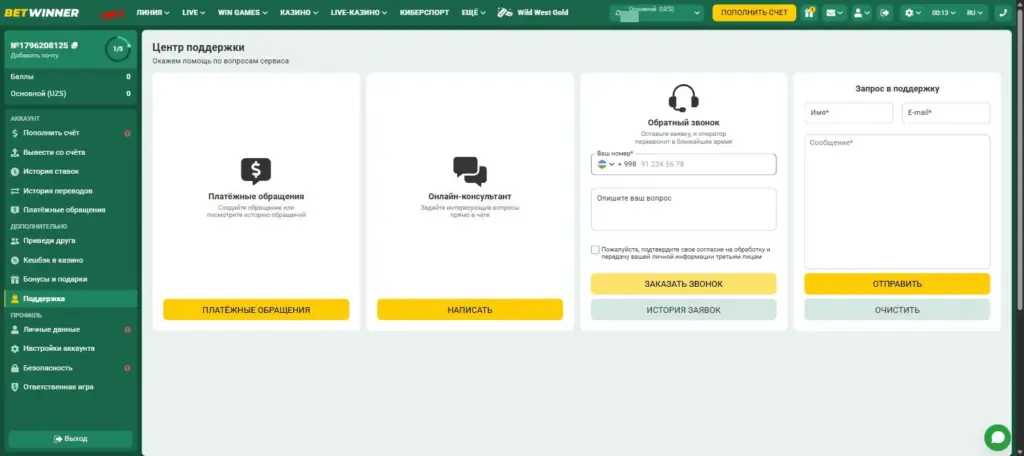This screenshot has width=1024, height=456.
Task: Open the floating green chat widget
Action: (997, 437)
